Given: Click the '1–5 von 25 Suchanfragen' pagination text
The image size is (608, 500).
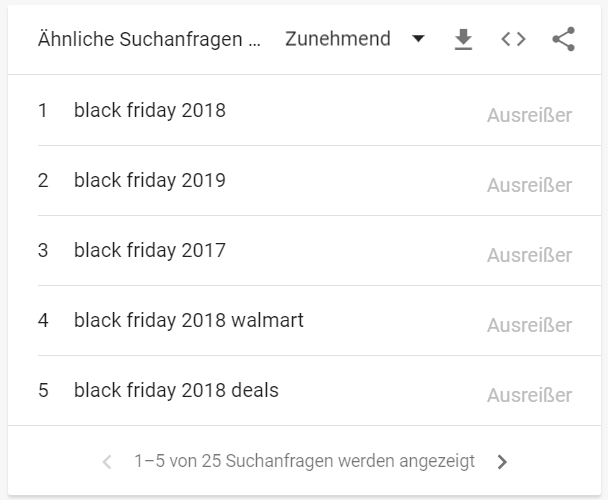Looking at the screenshot, I should coord(305,462).
